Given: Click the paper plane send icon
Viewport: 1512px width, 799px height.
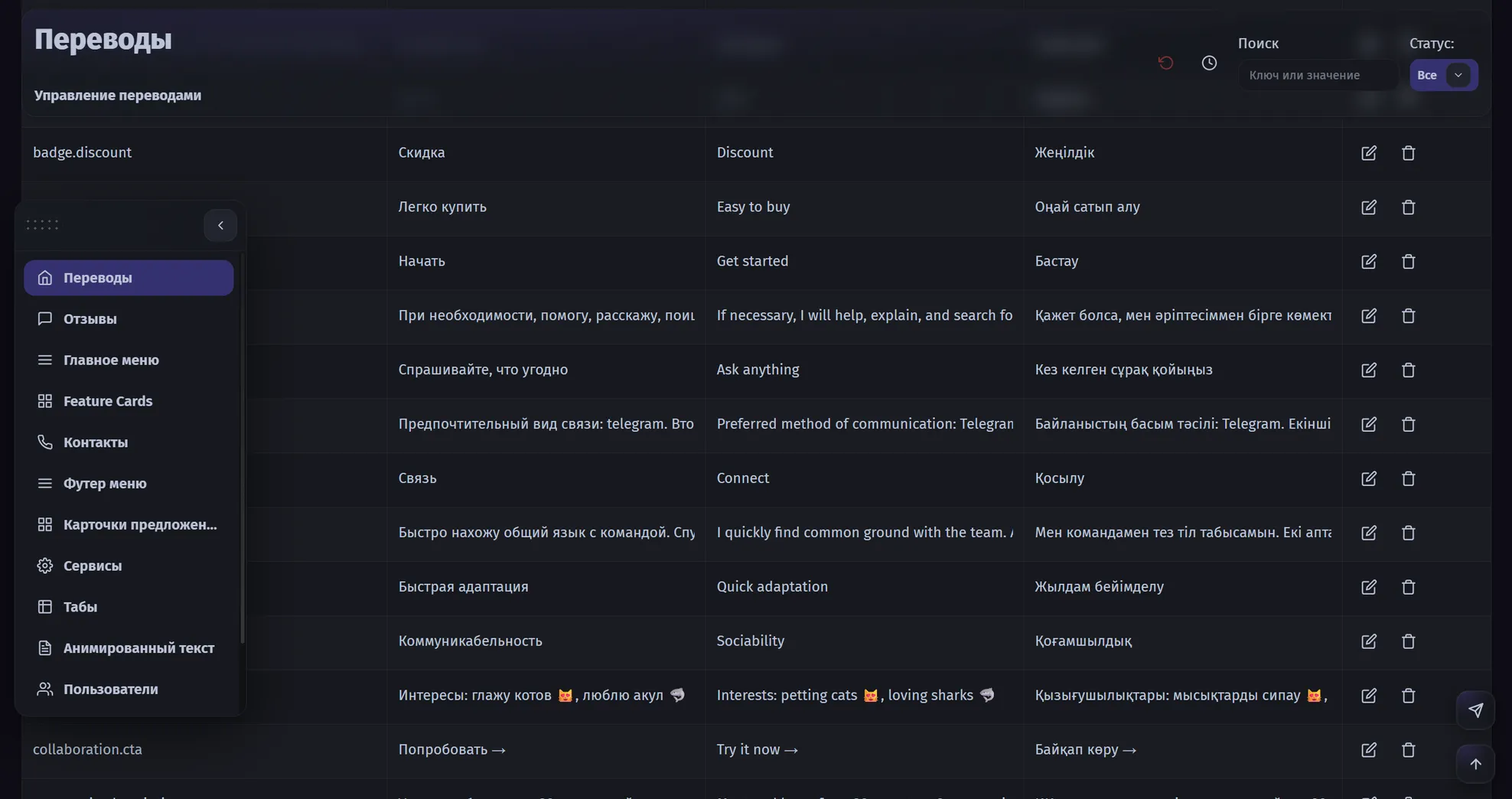Looking at the screenshot, I should pos(1476,710).
